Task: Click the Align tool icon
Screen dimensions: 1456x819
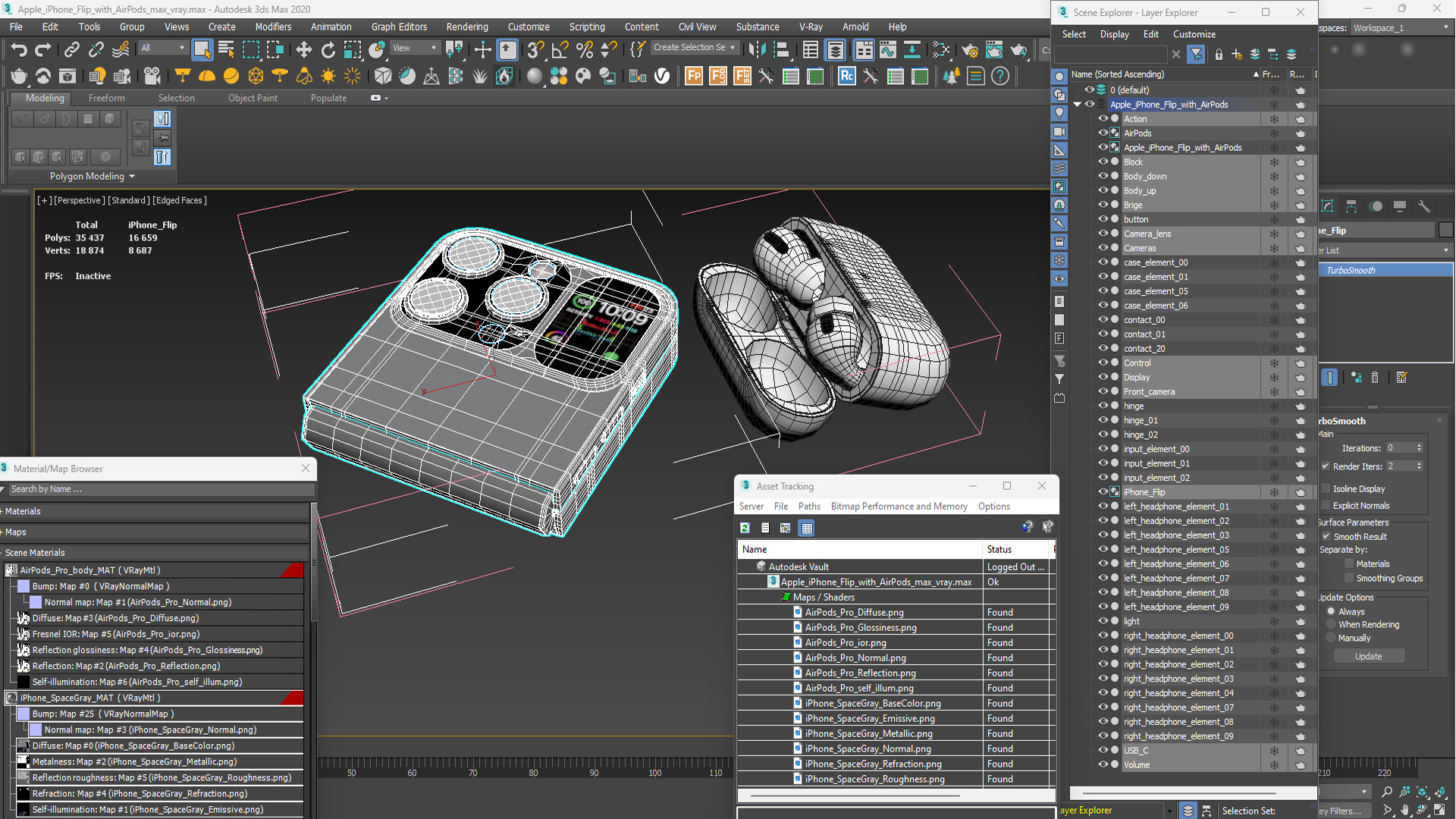Action: [780, 50]
